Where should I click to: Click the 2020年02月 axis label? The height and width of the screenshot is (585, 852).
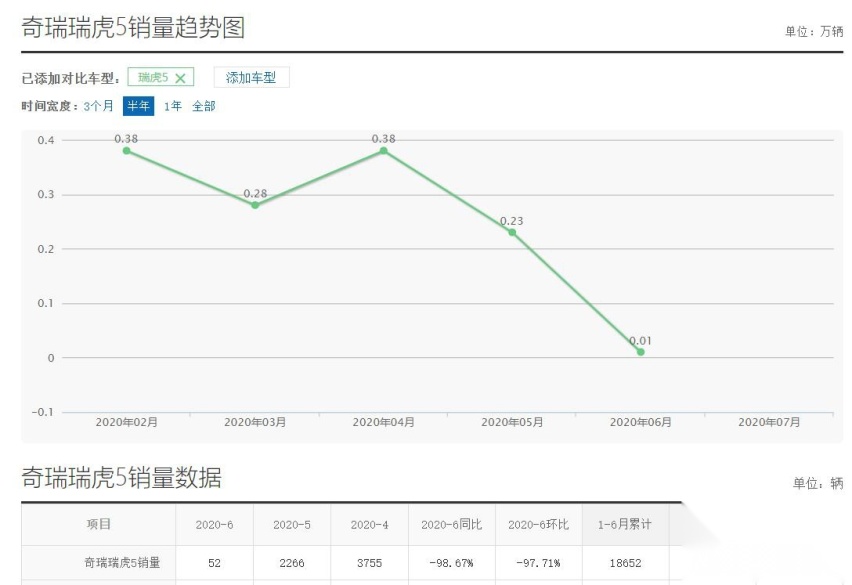(x=127, y=422)
